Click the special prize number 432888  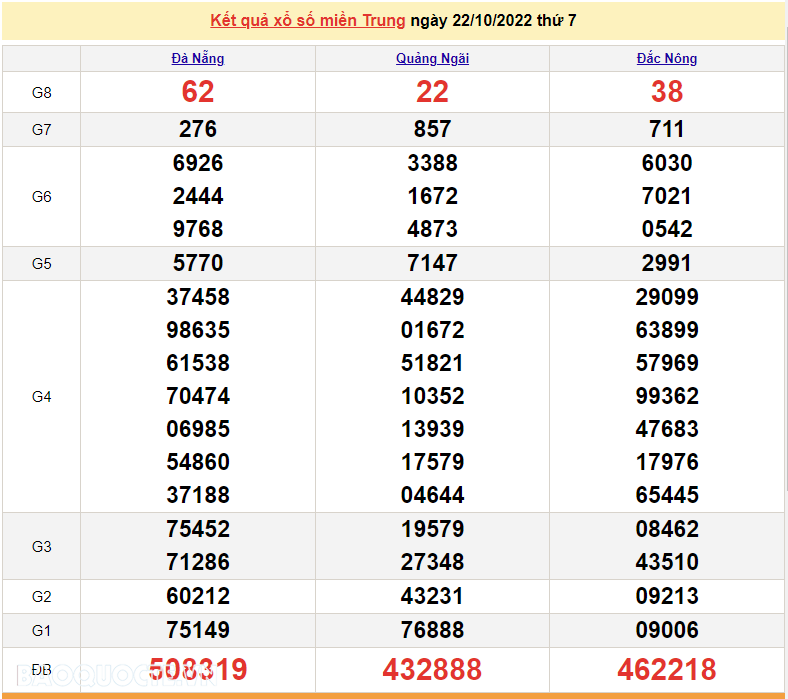pyautogui.click(x=432, y=669)
